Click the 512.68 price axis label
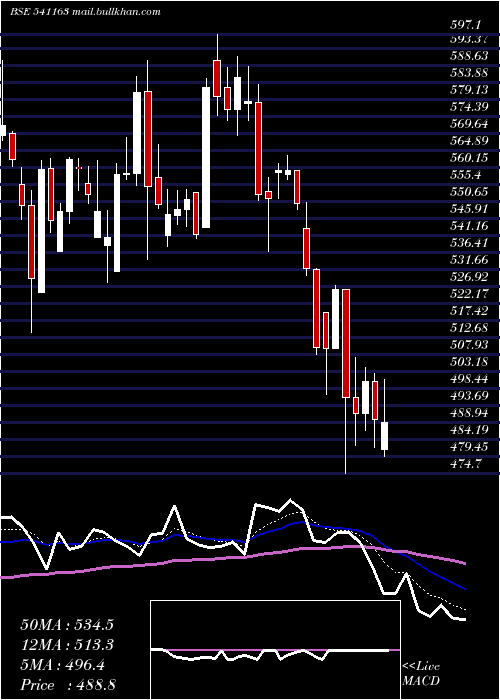The image size is (500, 700). 468,328
